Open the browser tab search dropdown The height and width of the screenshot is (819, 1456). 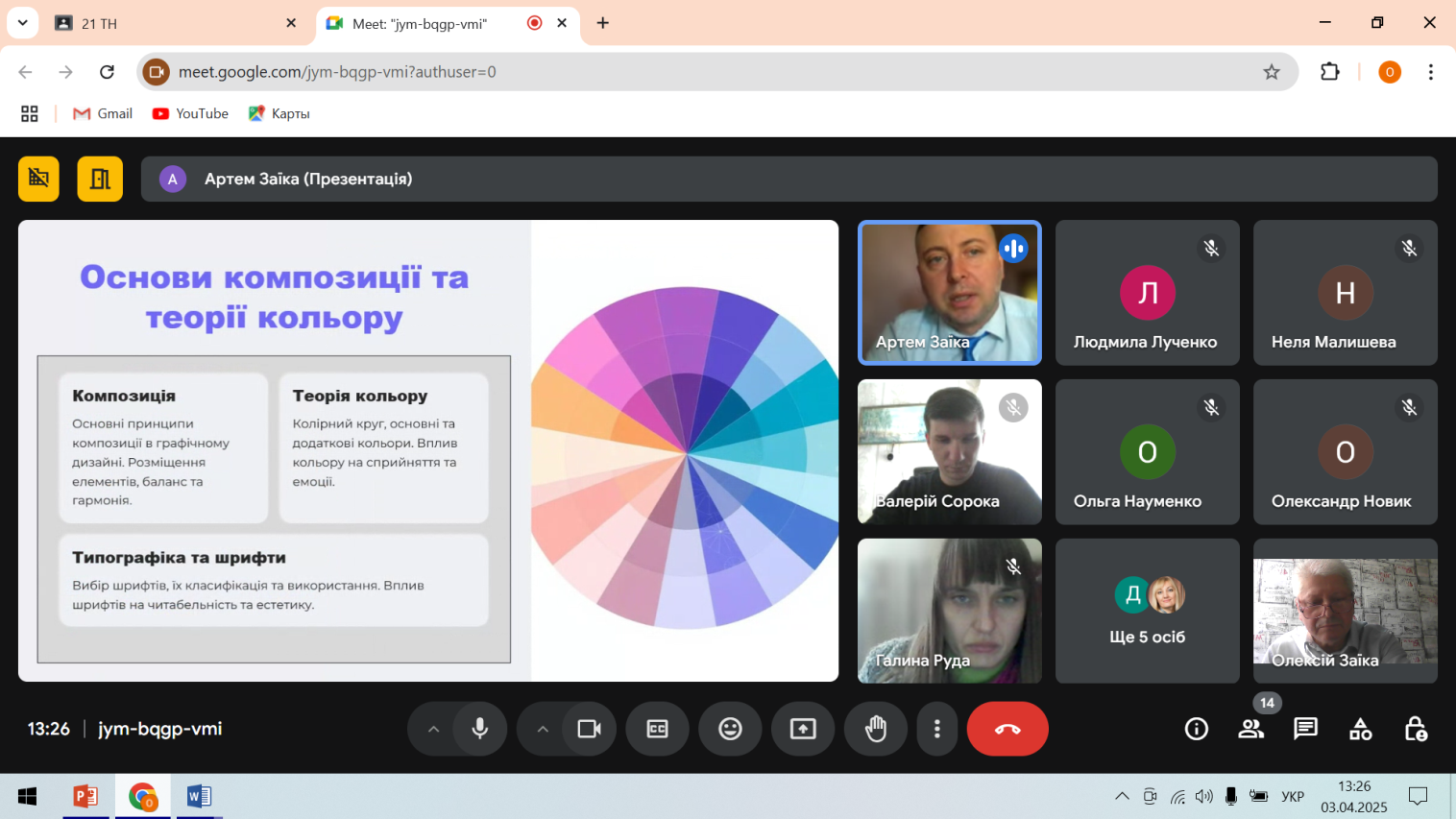pyautogui.click(x=22, y=22)
